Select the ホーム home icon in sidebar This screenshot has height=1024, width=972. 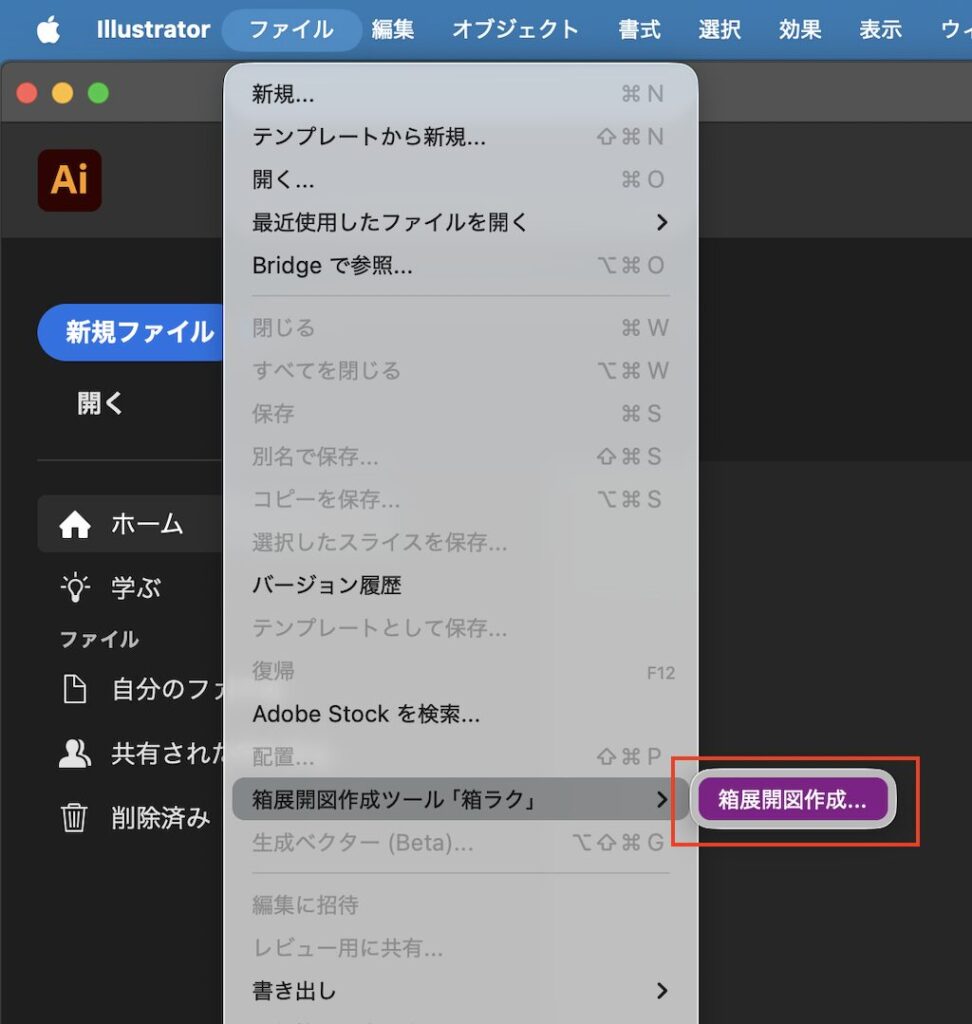click(75, 523)
